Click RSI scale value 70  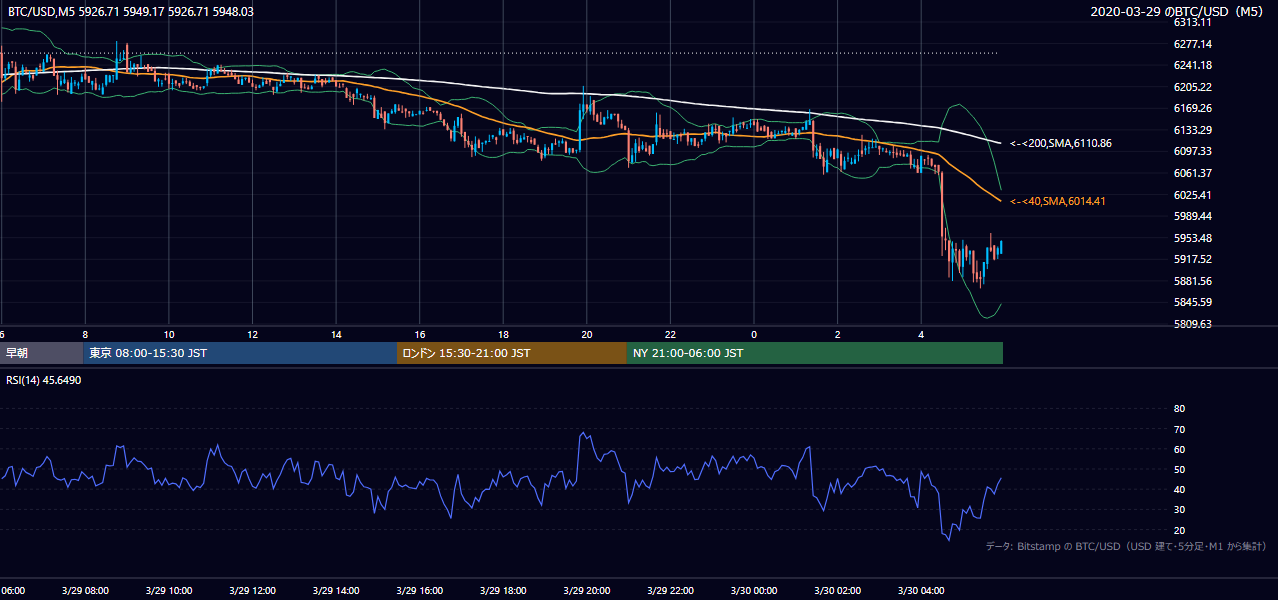1179,429
